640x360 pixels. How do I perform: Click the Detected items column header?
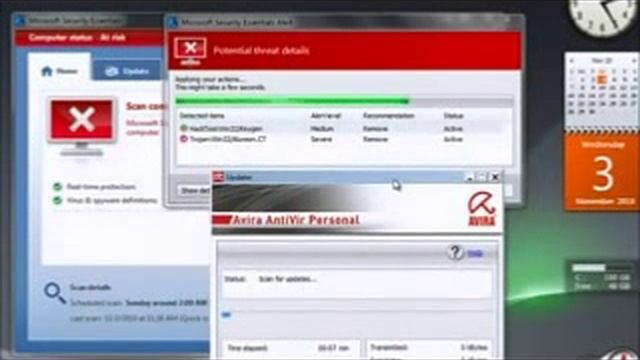[x=202, y=116]
